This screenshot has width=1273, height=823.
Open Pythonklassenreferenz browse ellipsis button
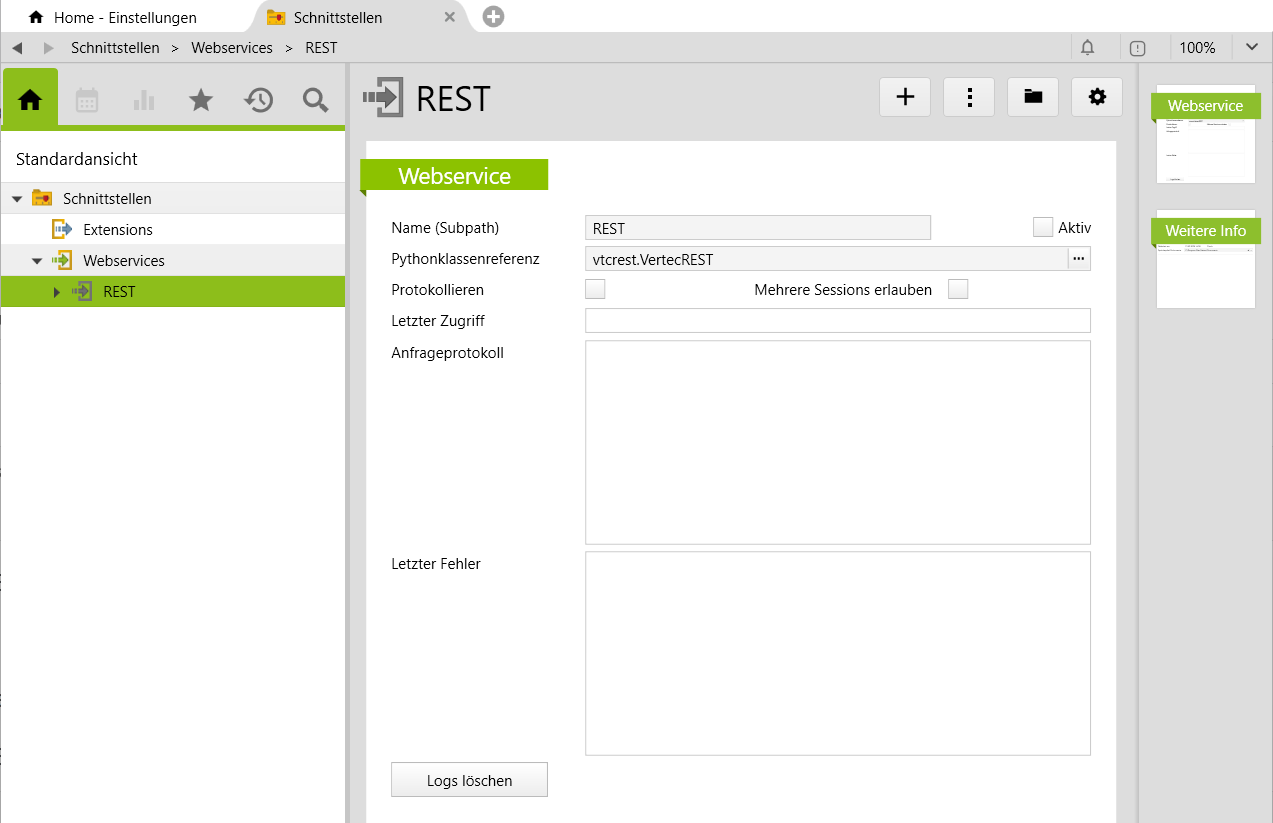coord(1078,259)
